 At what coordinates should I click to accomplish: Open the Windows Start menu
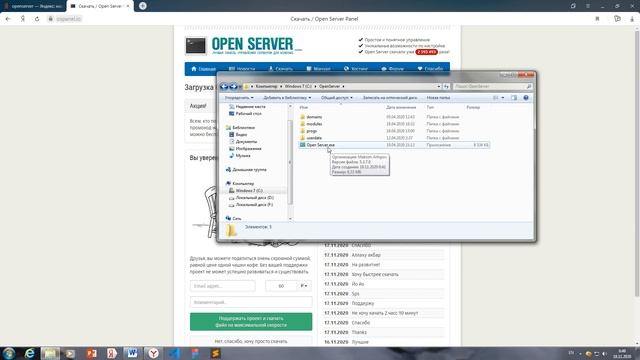pyautogui.click(x=9, y=353)
